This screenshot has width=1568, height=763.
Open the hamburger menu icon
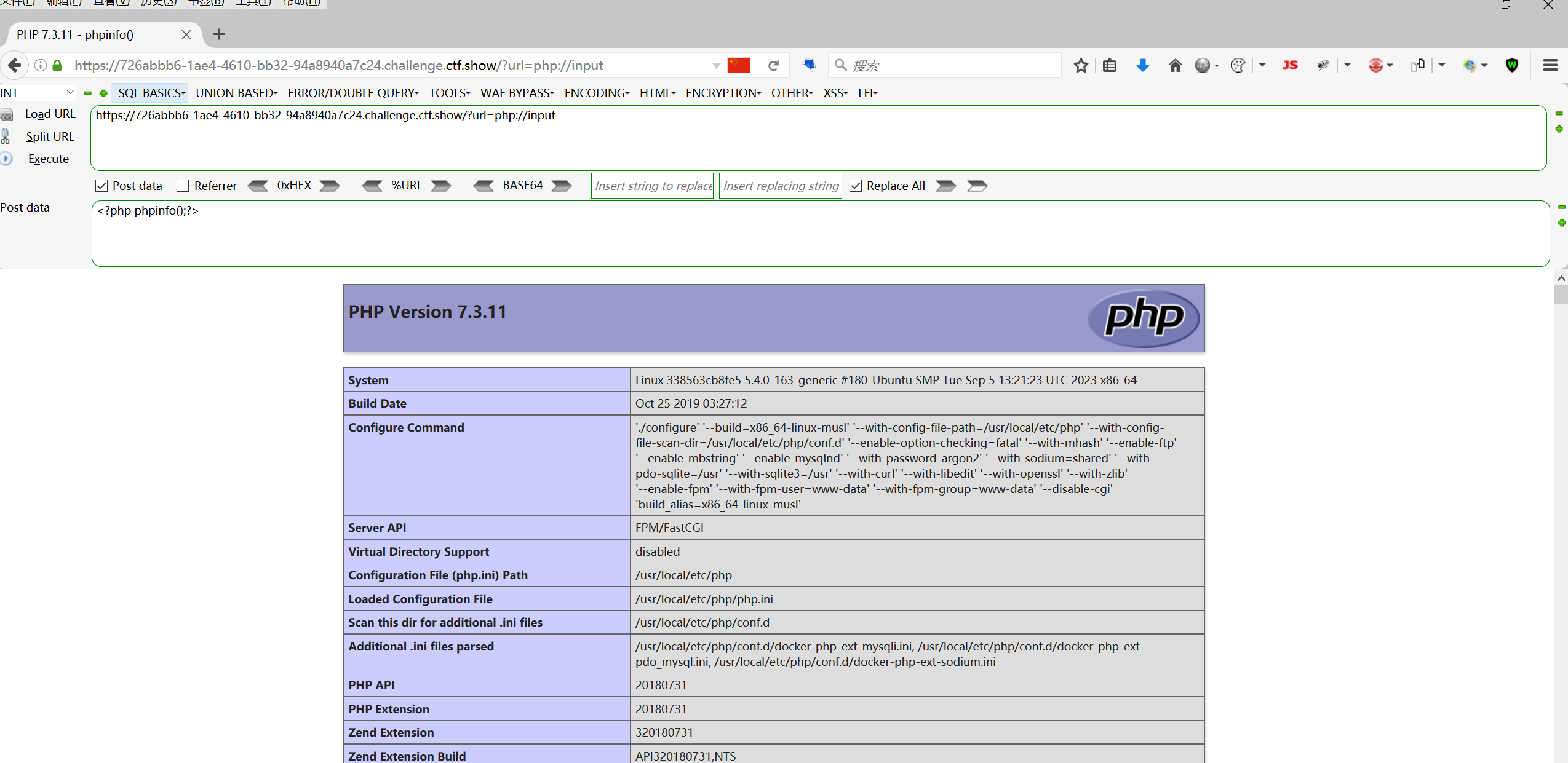pos(1550,65)
